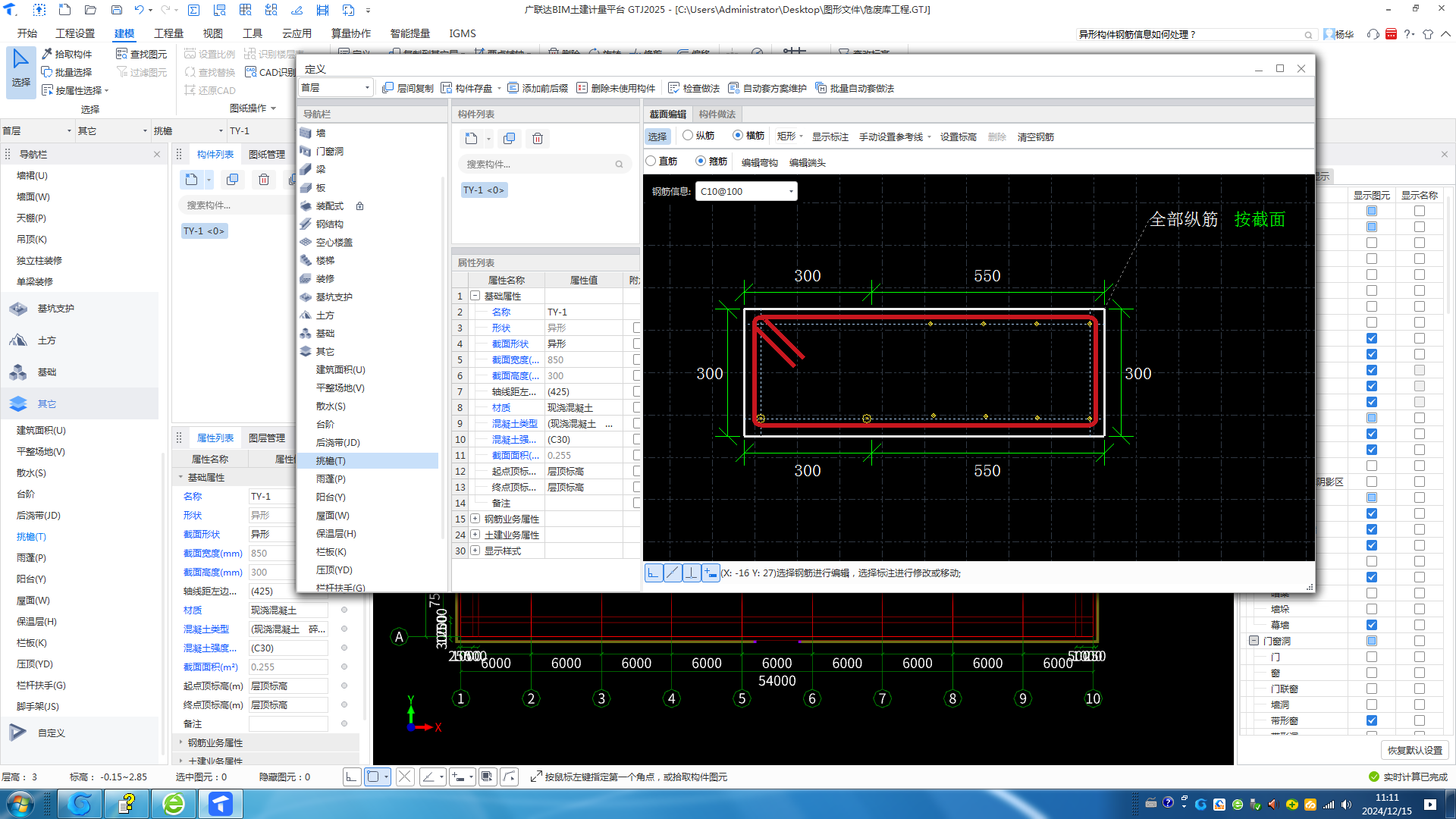Select 雨篷(P) in Define navigation tree
The image size is (1456, 819).
331,479
